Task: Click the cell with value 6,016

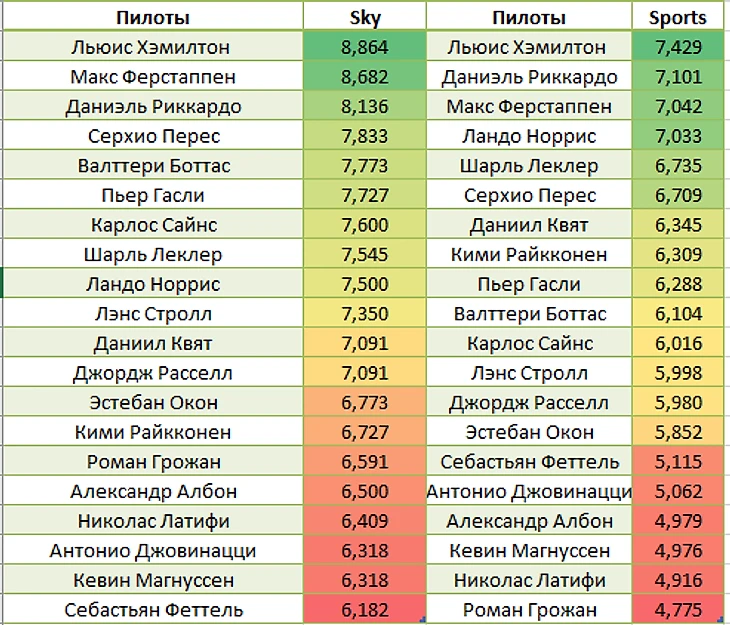Action: 678,343
